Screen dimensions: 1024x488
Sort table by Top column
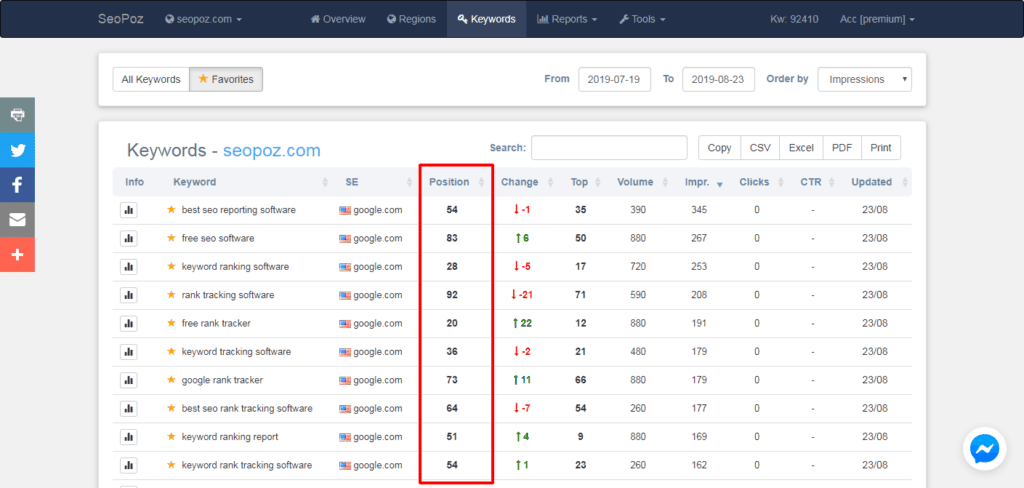[x=584, y=182]
